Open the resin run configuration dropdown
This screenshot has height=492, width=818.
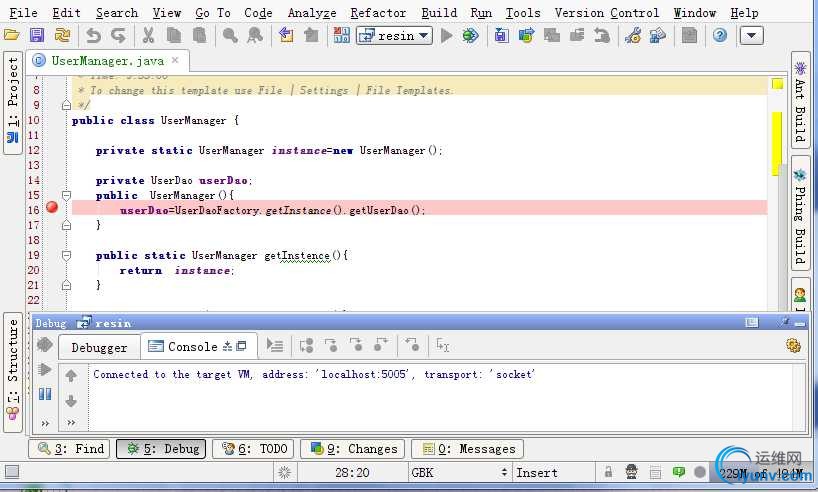[x=394, y=35]
